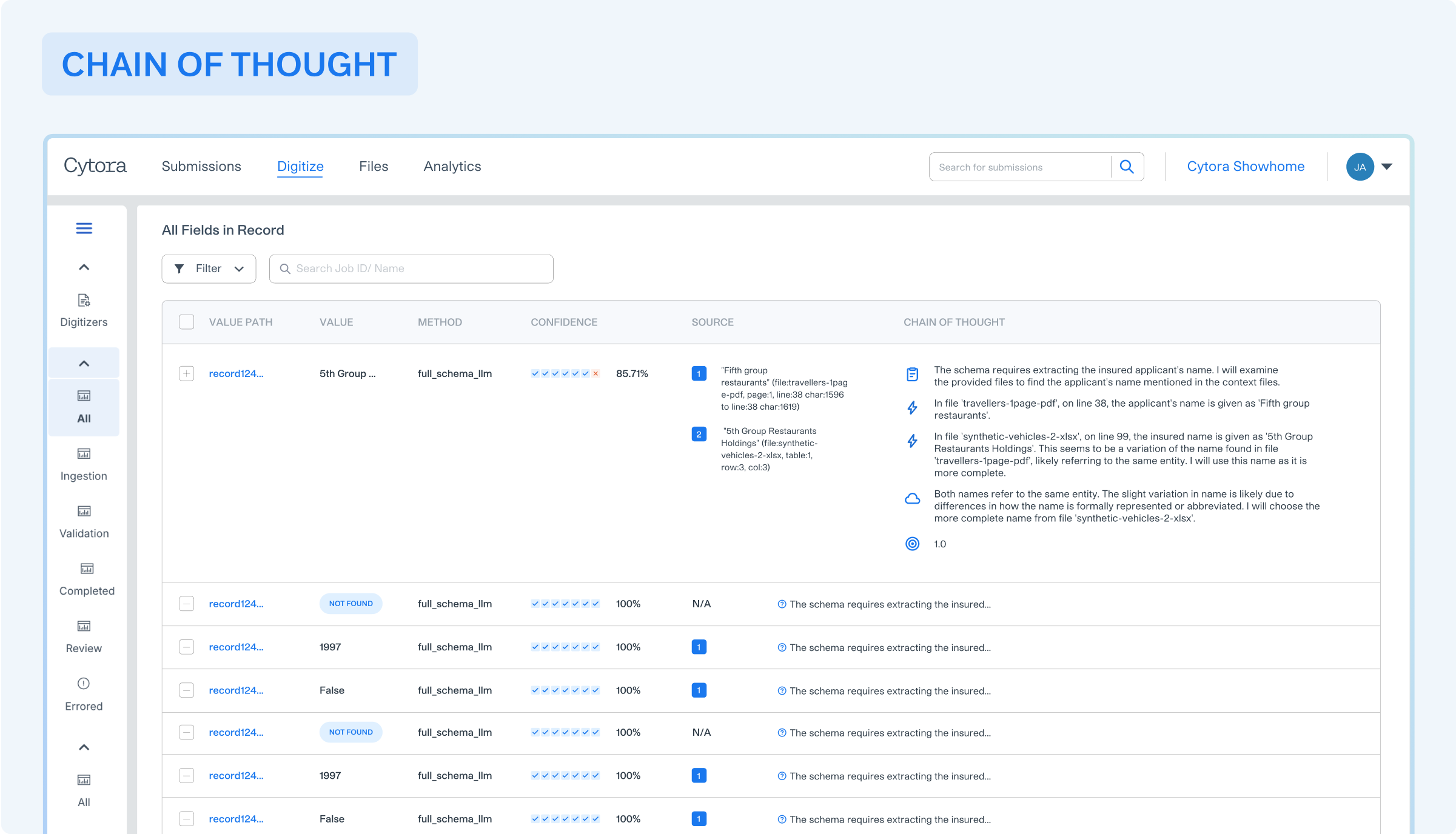Open the hamburger menu in sidebar
This screenshot has width=1456, height=834.
pyautogui.click(x=84, y=229)
